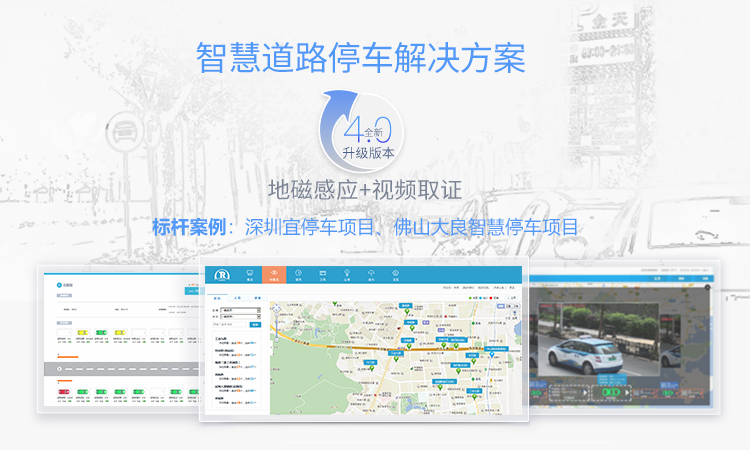Click the round R logo in the blue header
The height and width of the screenshot is (450, 750).
click(x=222, y=274)
